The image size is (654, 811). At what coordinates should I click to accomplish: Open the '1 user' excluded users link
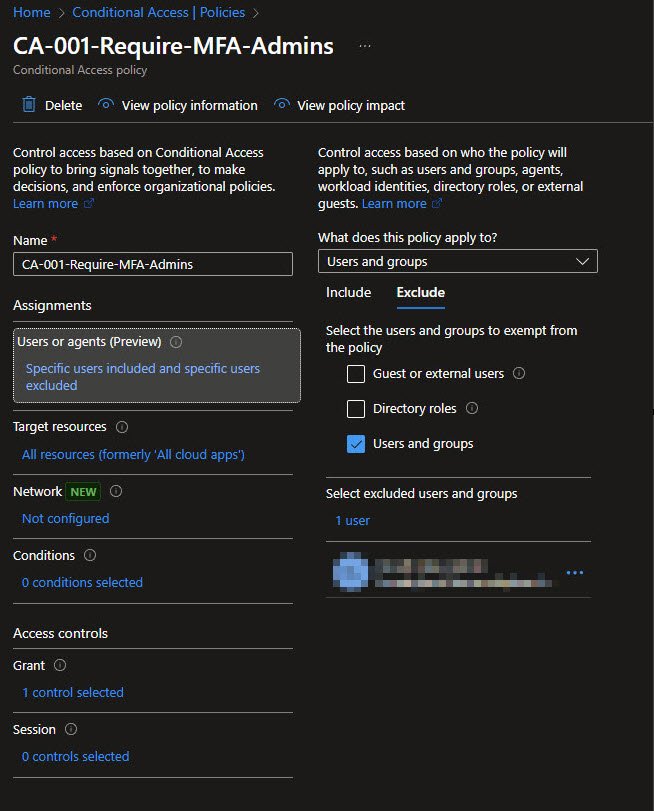pos(352,521)
